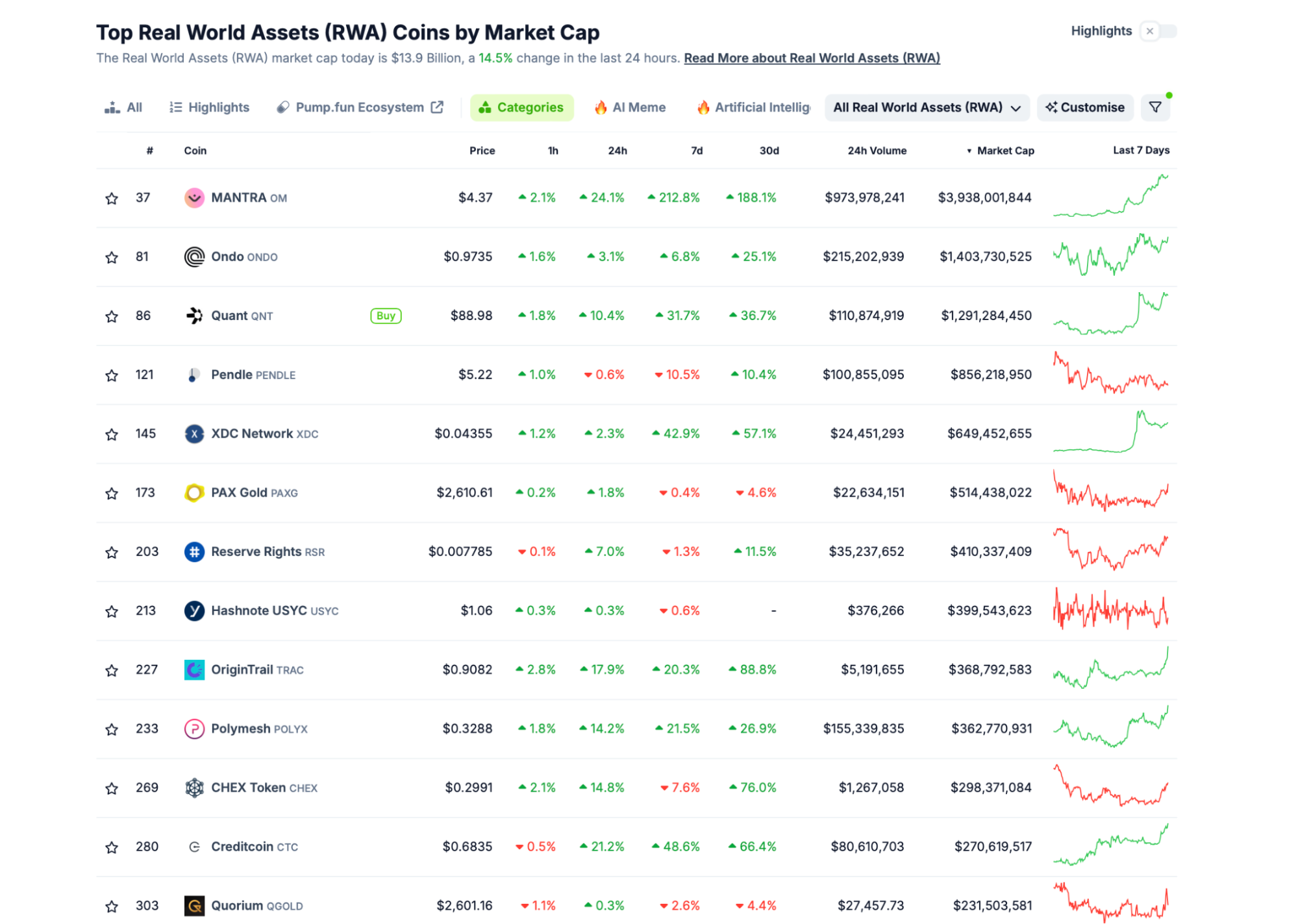Click OriginTrail price $0.9082
Screen dimensions: 1298x924
468,669
